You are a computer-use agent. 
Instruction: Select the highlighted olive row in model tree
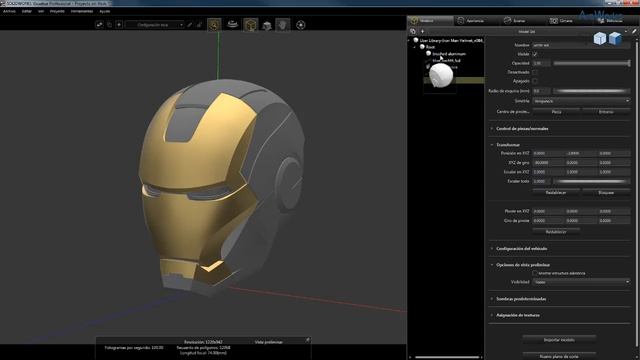pos(454,80)
